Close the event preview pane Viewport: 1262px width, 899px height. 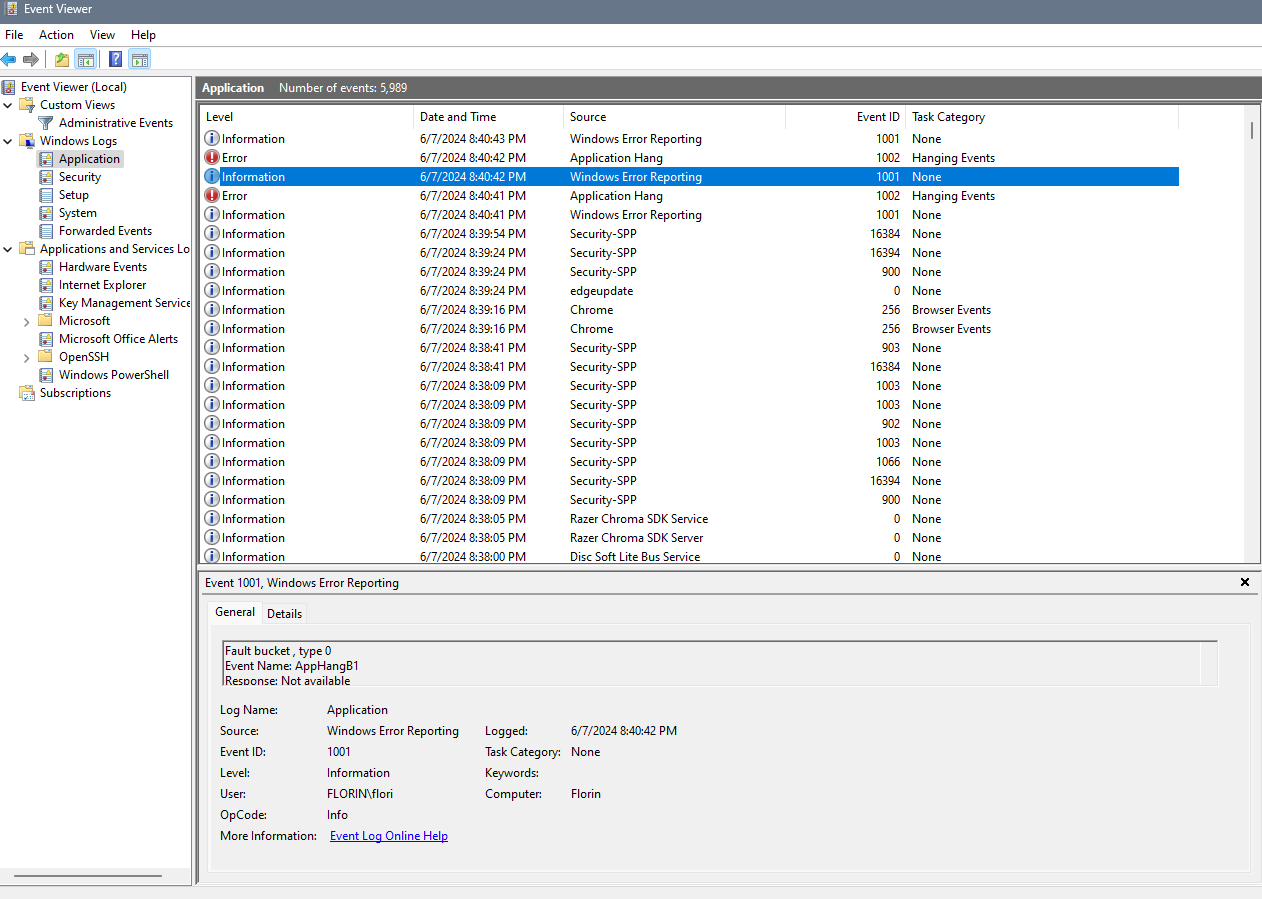point(1245,582)
